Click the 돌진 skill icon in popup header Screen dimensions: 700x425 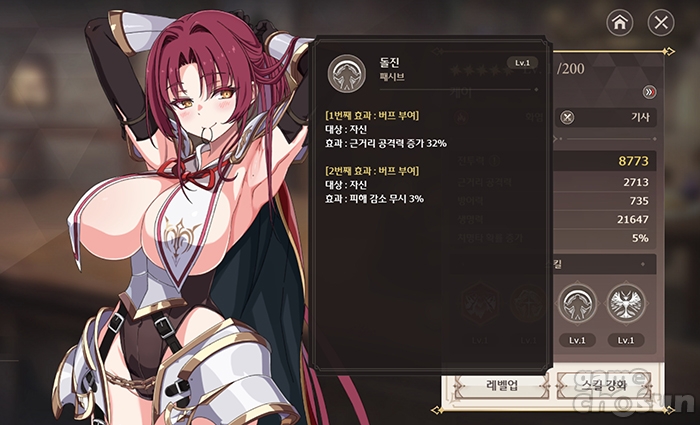pyautogui.click(x=346, y=73)
